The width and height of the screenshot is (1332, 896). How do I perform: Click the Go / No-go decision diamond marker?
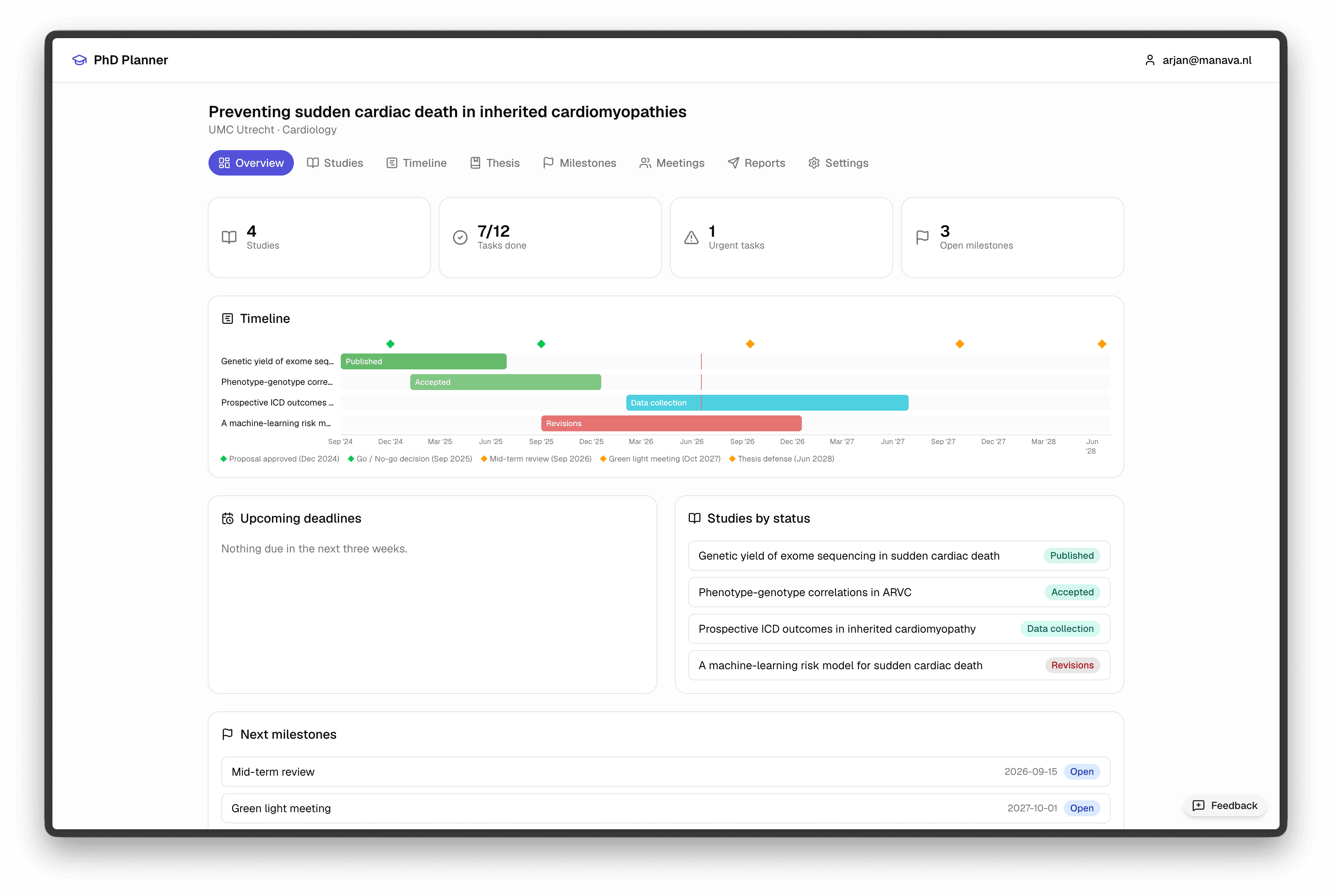[541, 344]
